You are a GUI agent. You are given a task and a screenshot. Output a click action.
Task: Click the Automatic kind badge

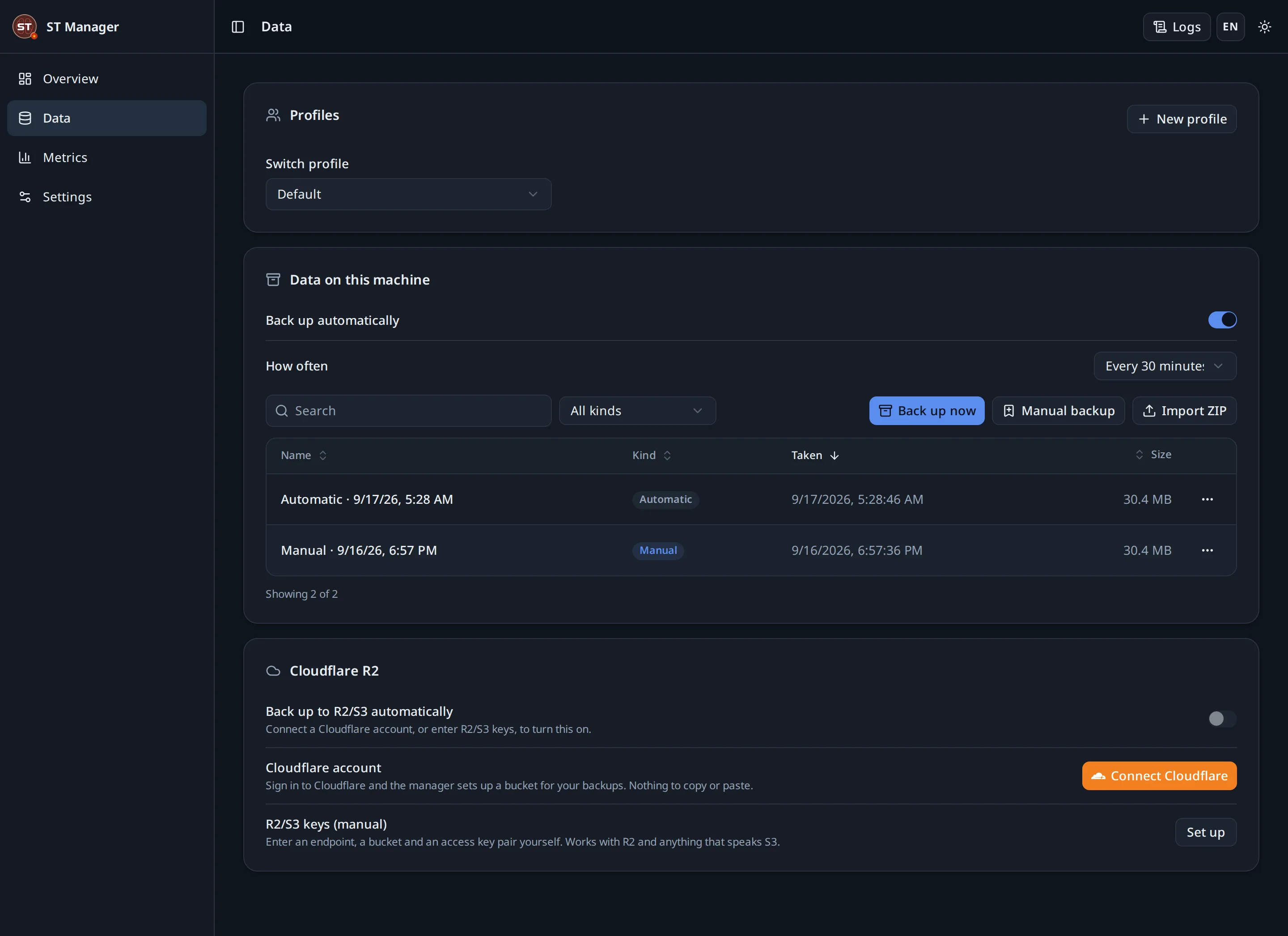coord(665,499)
